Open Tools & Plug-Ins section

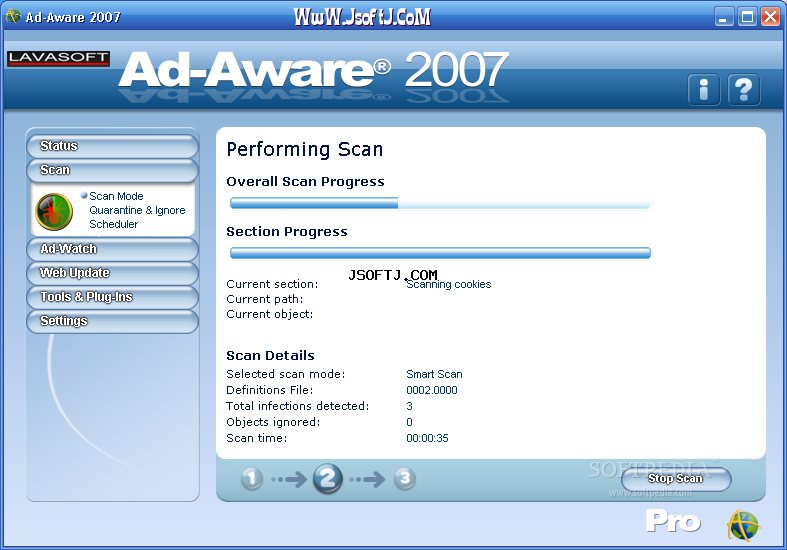pyautogui.click(x=112, y=297)
